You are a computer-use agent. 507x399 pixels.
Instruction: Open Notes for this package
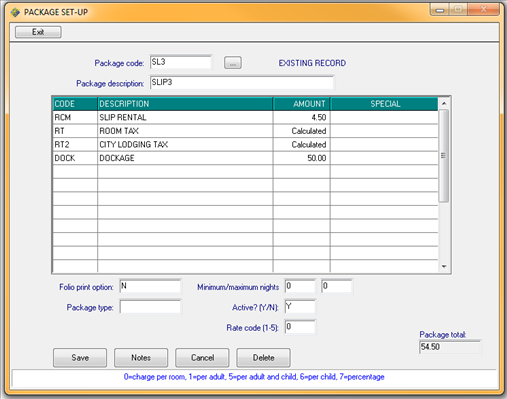pyautogui.click(x=141, y=358)
